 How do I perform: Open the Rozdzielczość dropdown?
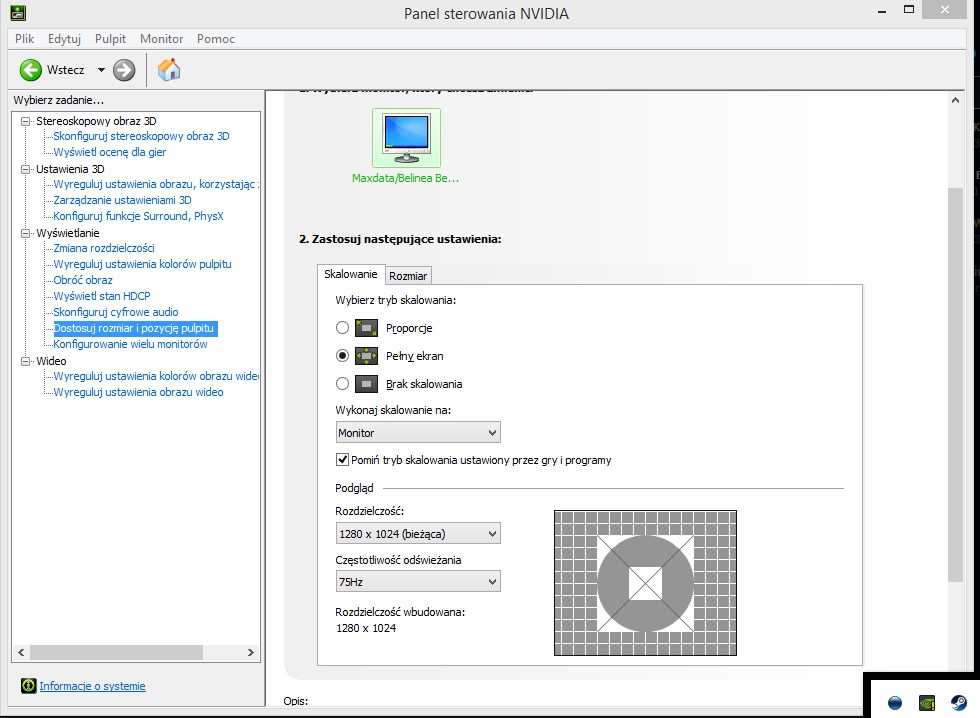[418, 534]
